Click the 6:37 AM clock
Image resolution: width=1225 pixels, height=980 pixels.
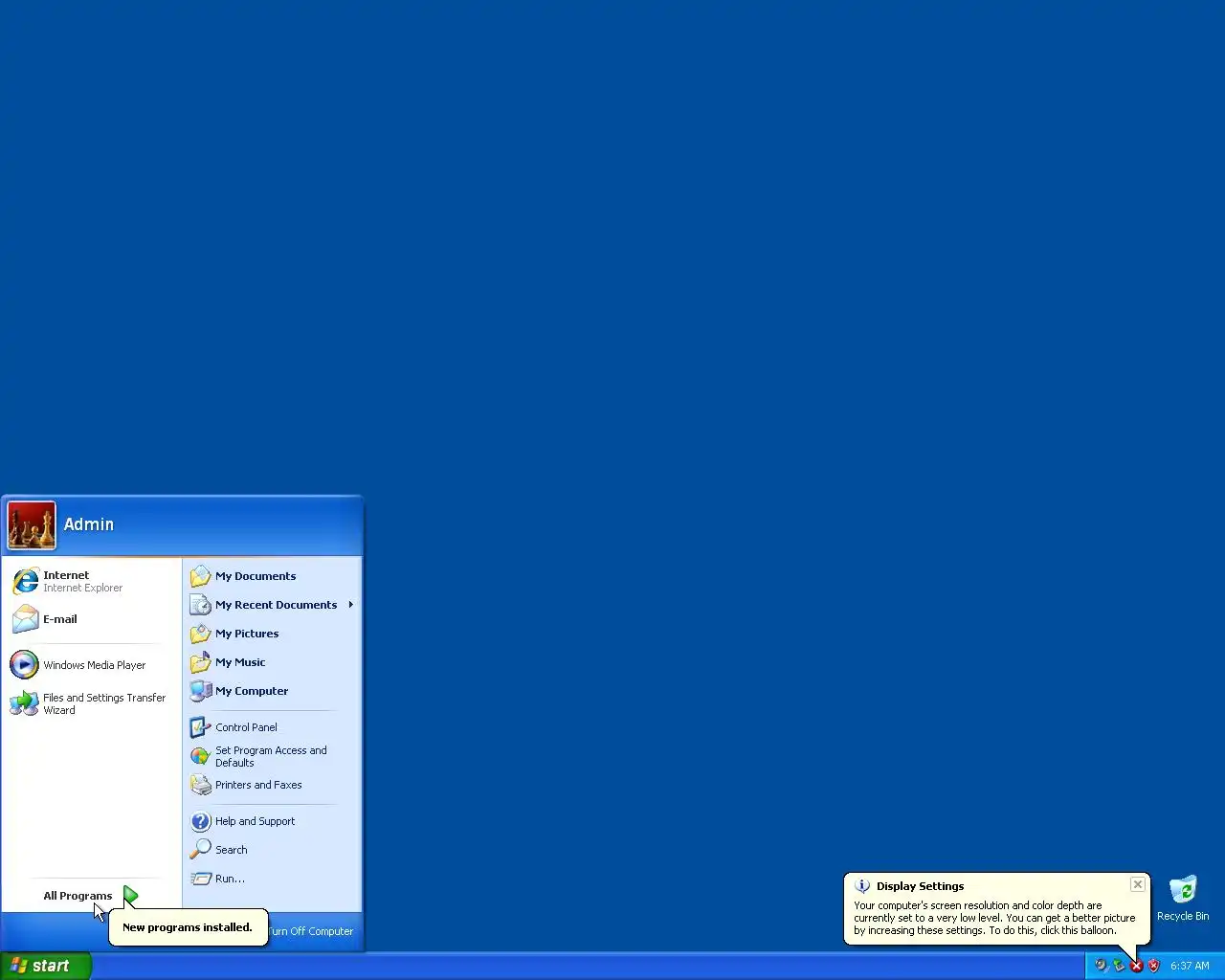click(1190, 966)
